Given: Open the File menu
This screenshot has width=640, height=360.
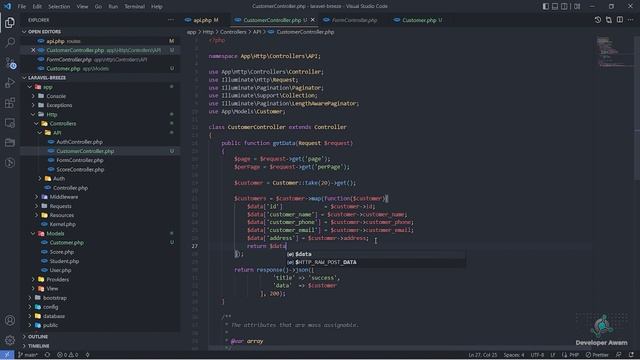Looking at the screenshot, I should coord(22,7).
